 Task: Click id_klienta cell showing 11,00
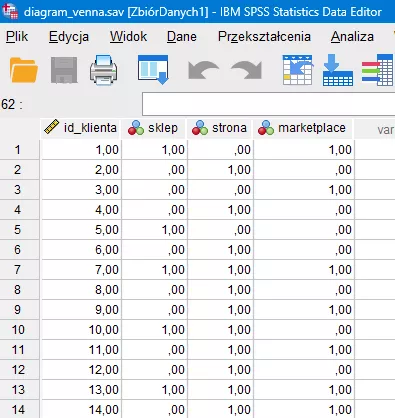point(81,350)
